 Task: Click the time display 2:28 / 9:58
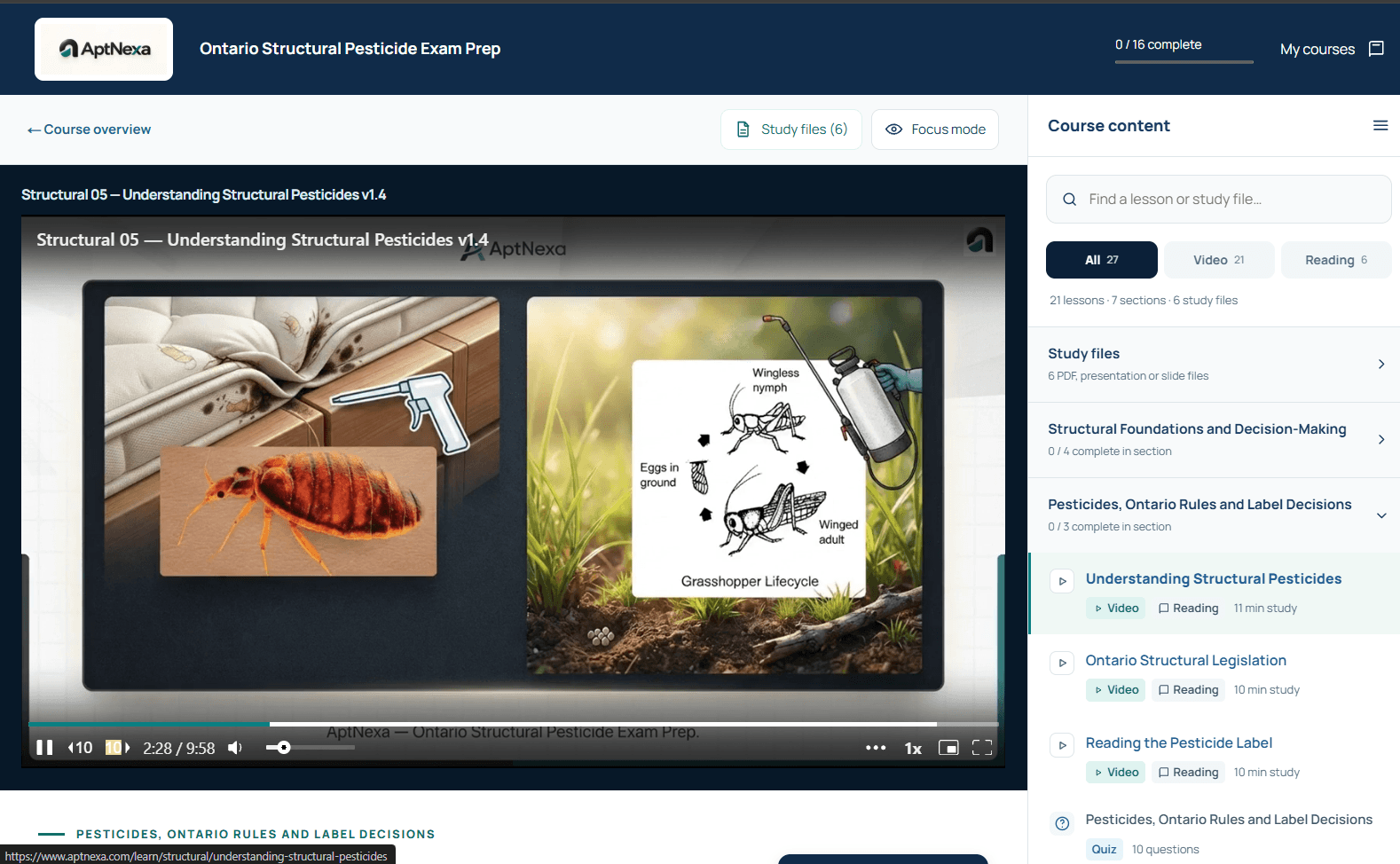pyautogui.click(x=179, y=749)
